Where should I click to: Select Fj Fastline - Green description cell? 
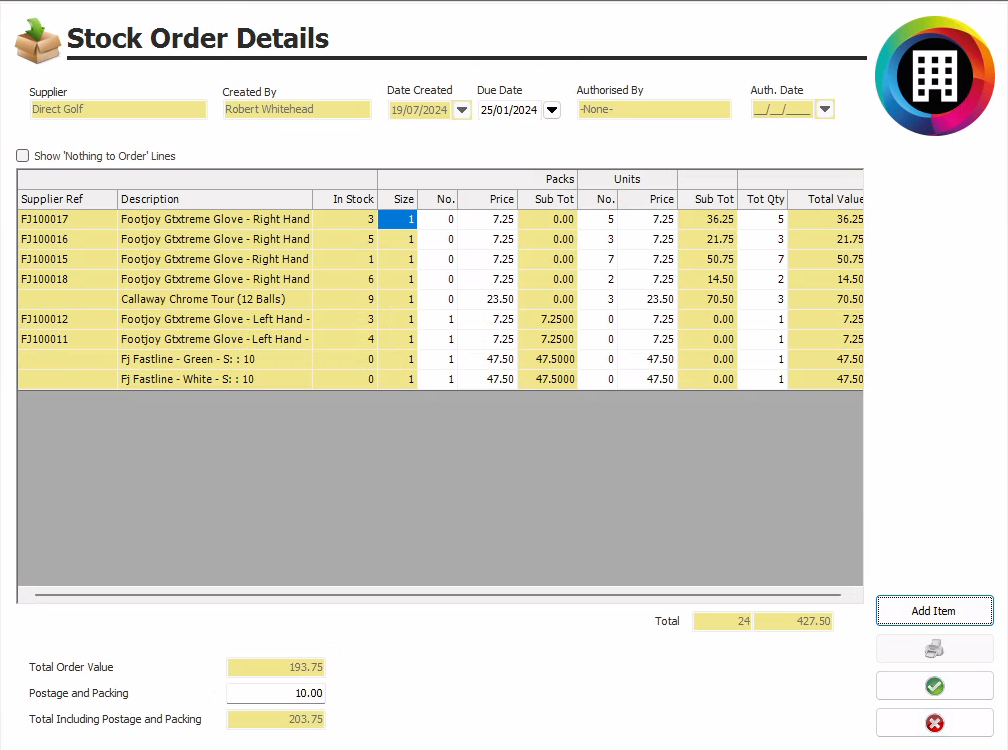pos(215,359)
